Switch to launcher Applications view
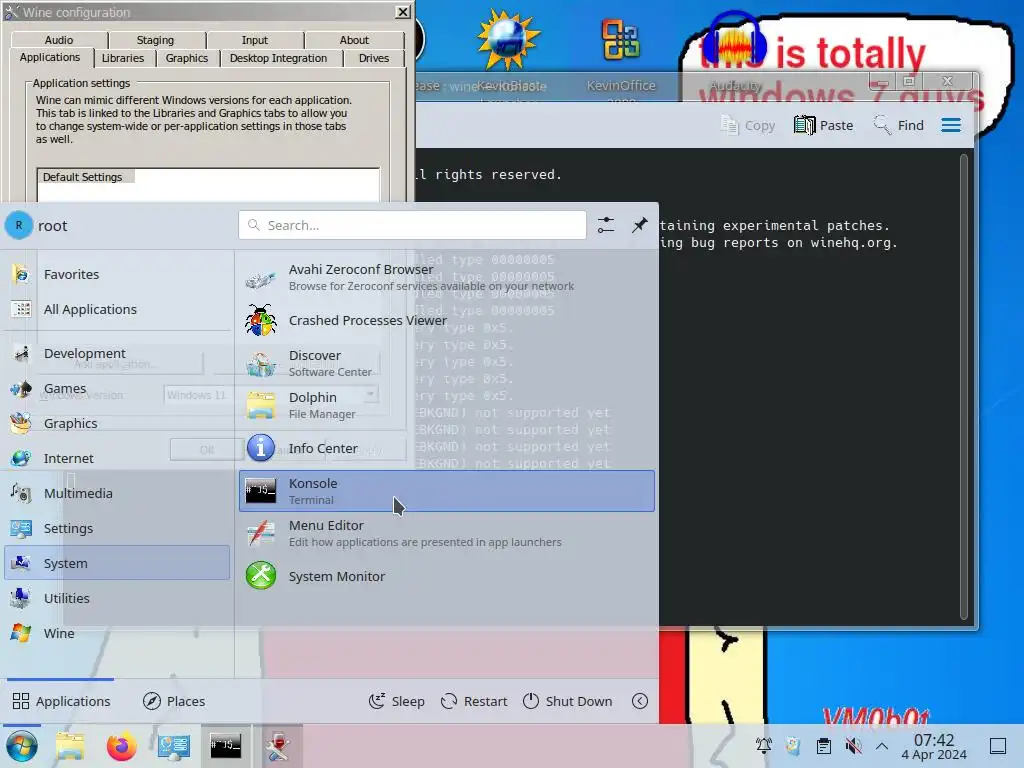This screenshot has height=768, width=1024. click(x=62, y=701)
